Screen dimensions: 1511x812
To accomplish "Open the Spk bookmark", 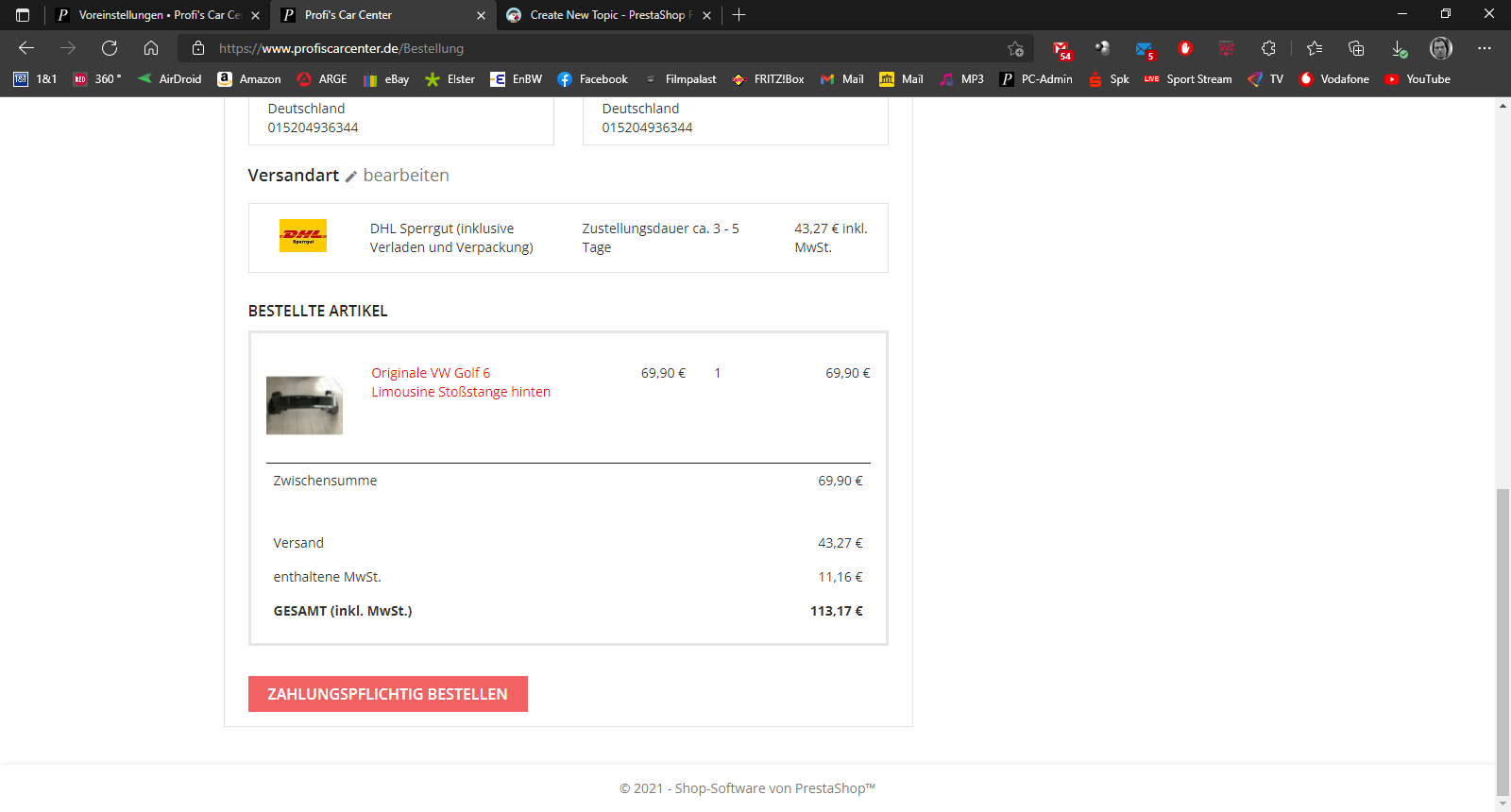I will pos(1109,79).
